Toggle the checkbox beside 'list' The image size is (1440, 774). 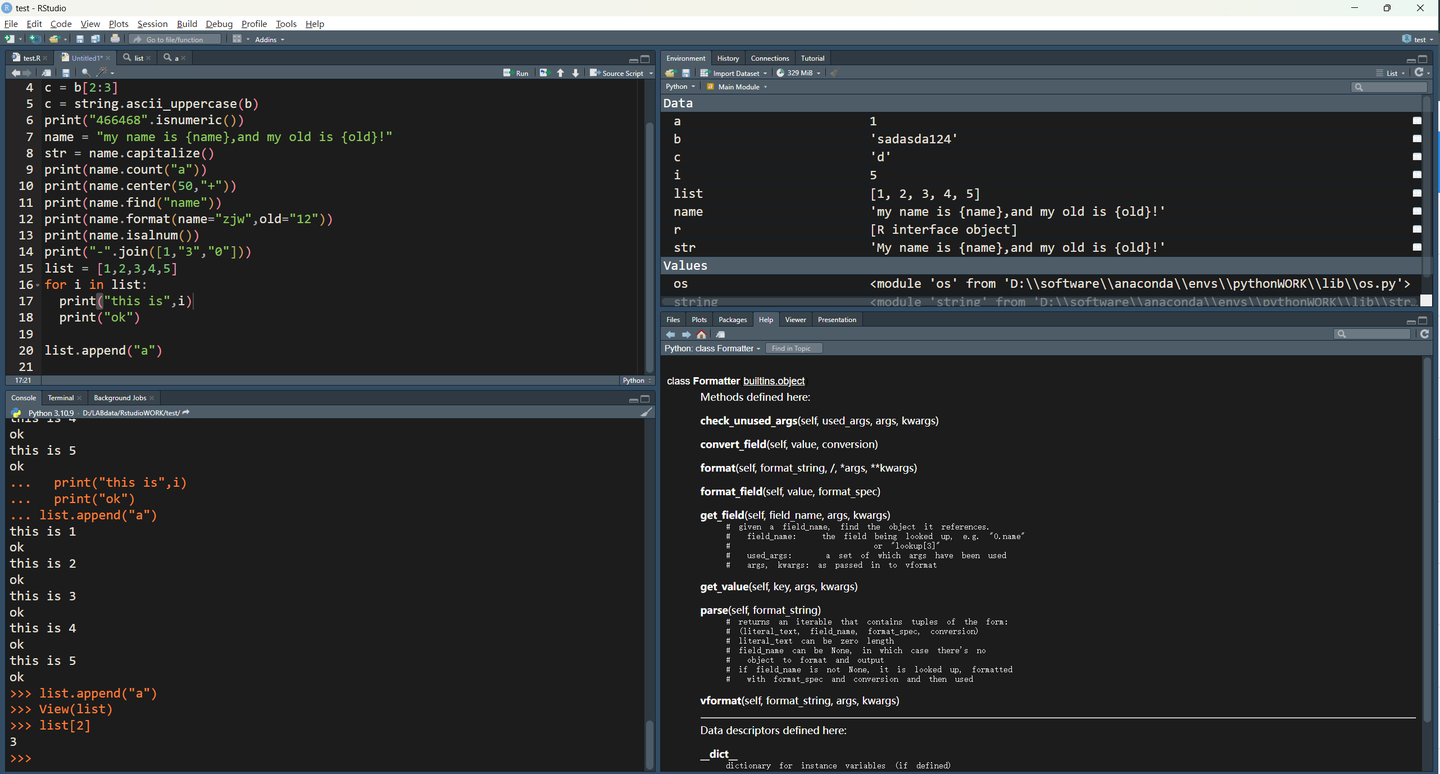(x=1416, y=192)
